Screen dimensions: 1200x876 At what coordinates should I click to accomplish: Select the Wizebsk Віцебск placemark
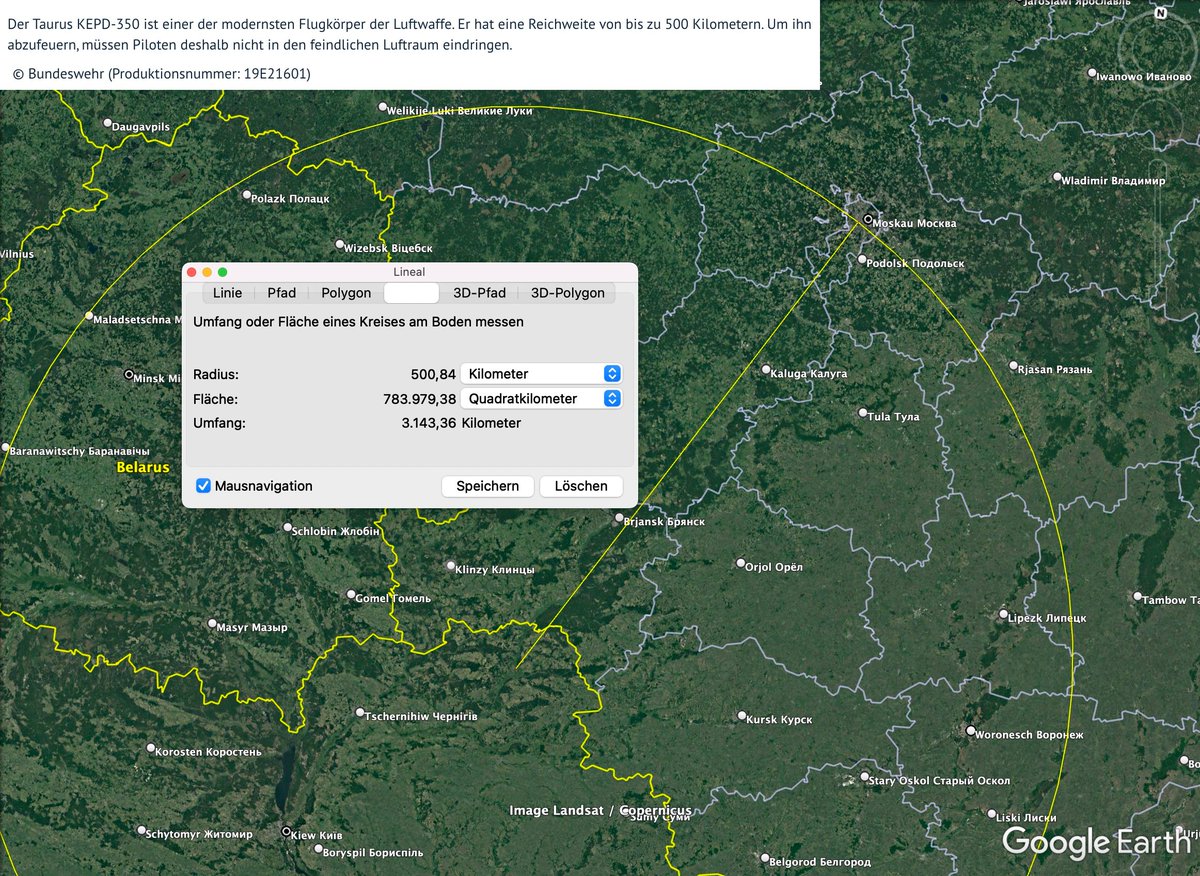(340, 245)
